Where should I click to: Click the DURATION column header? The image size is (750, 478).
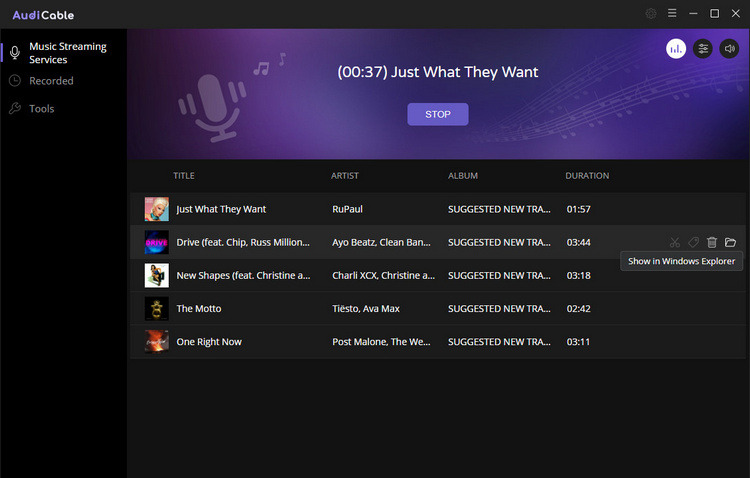(587, 176)
